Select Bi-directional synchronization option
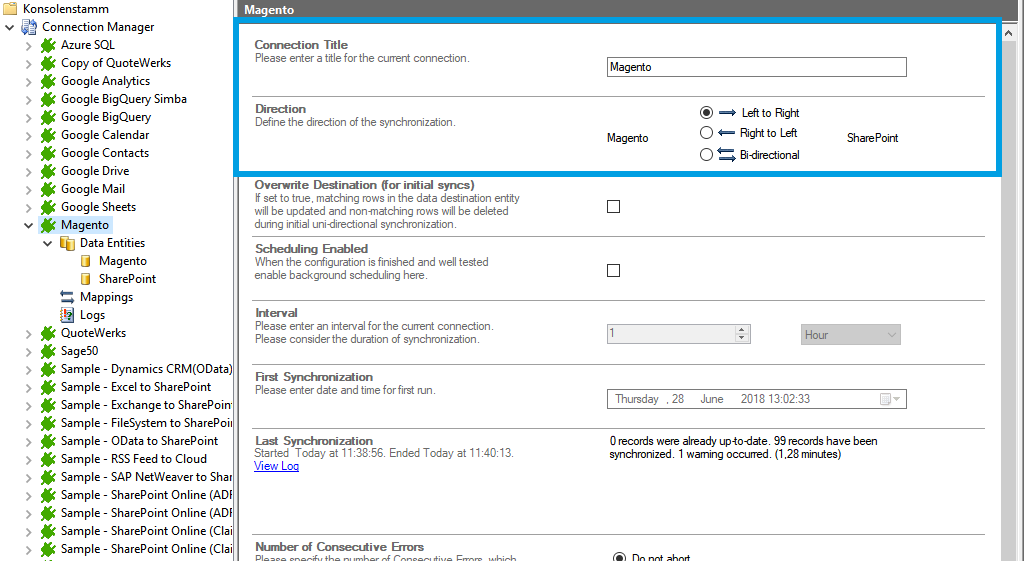The width and height of the screenshot is (1024, 561). [x=706, y=155]
